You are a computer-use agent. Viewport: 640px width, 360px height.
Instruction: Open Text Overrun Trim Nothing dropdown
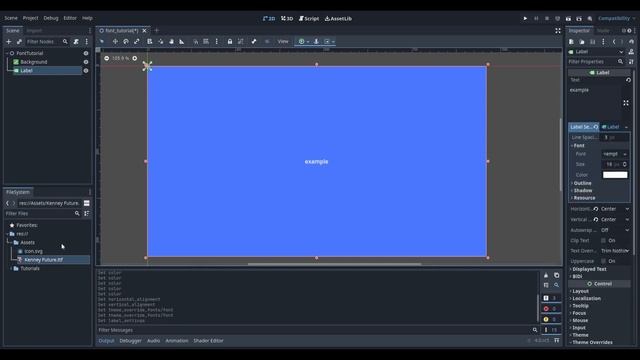615,251
